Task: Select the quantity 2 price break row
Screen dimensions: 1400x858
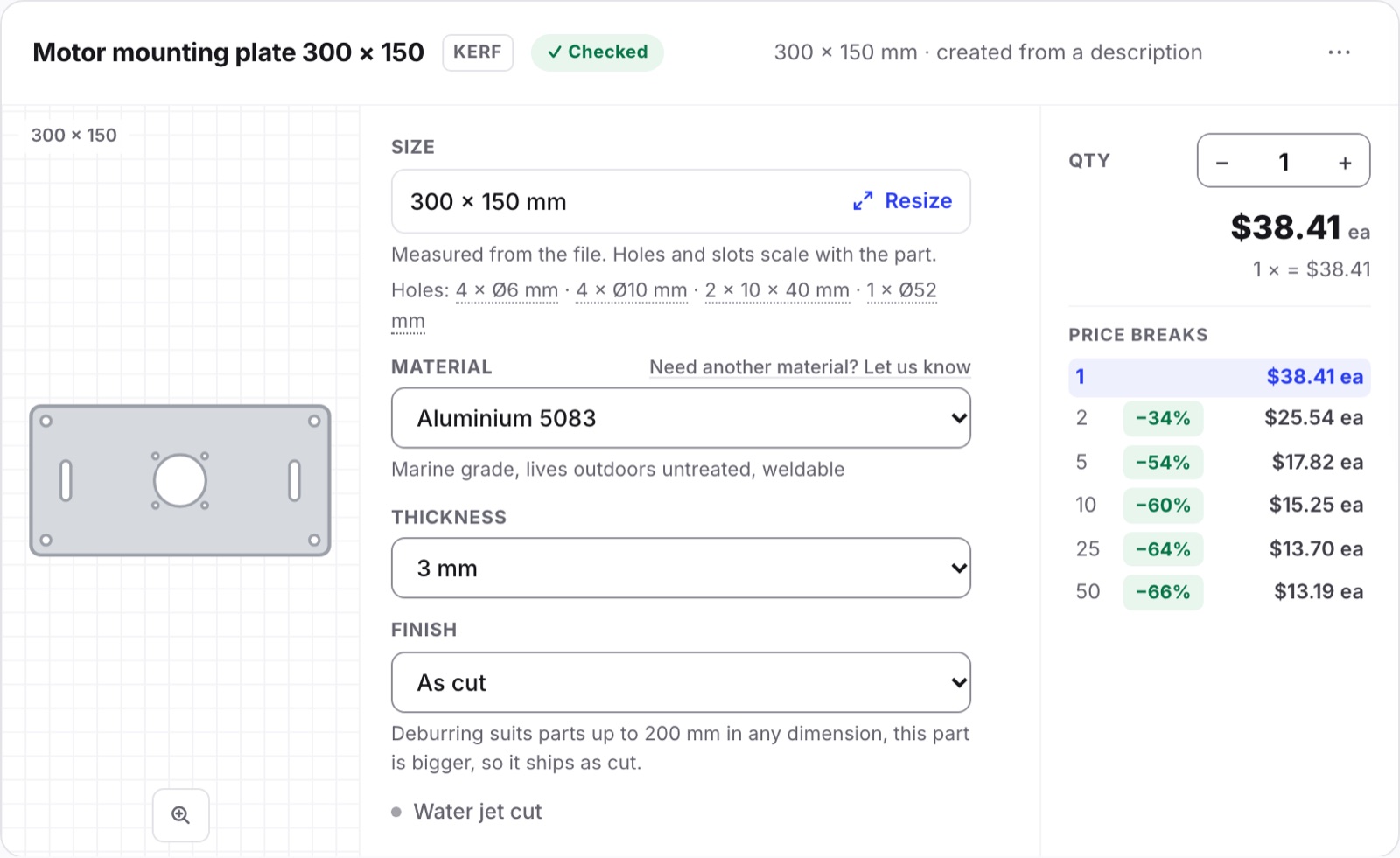Action: point(1219,418)
